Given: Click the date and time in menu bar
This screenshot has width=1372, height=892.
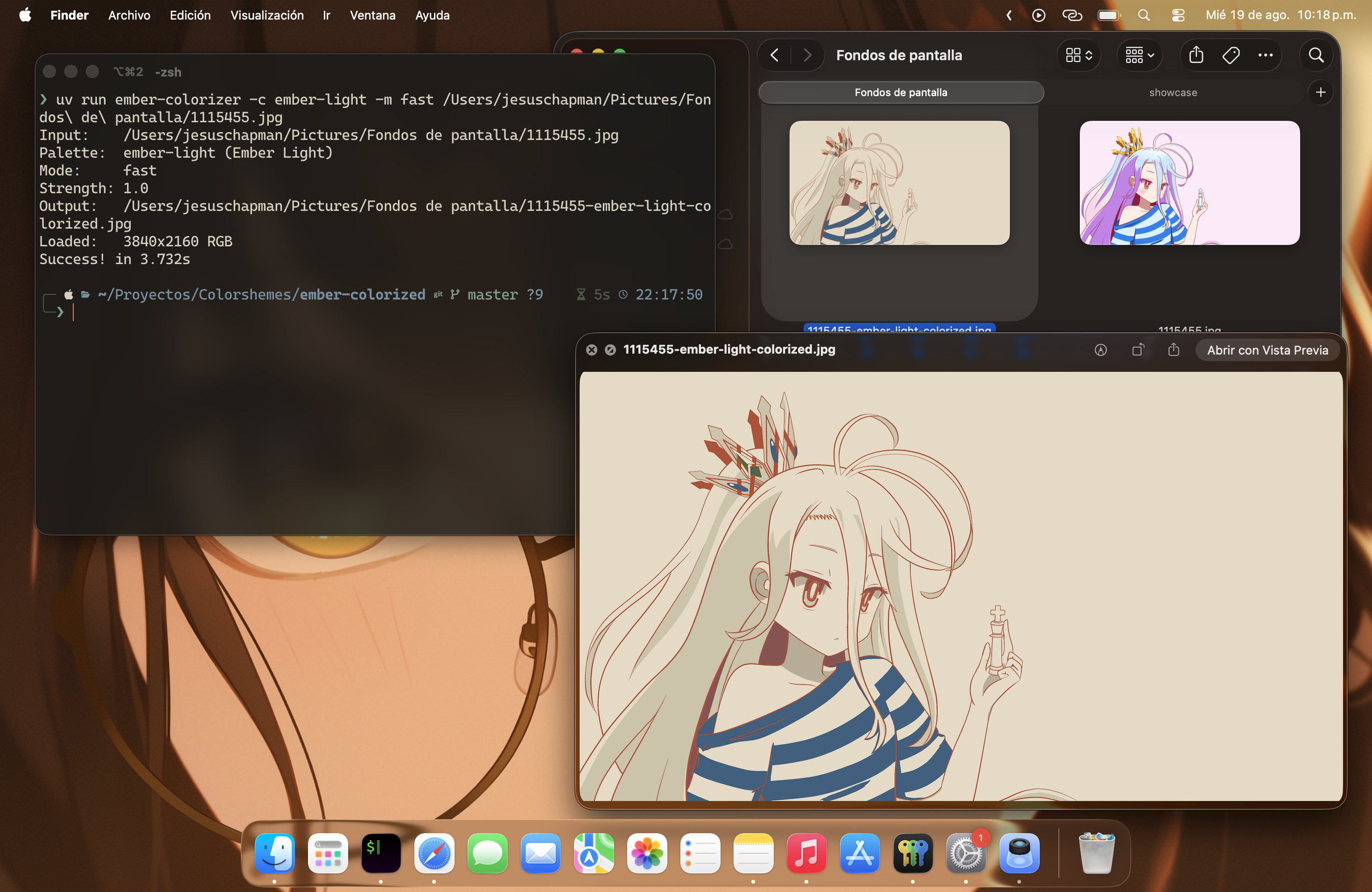Looking at the screenshot, I should pyautogui.click(x=1281, y=15).
